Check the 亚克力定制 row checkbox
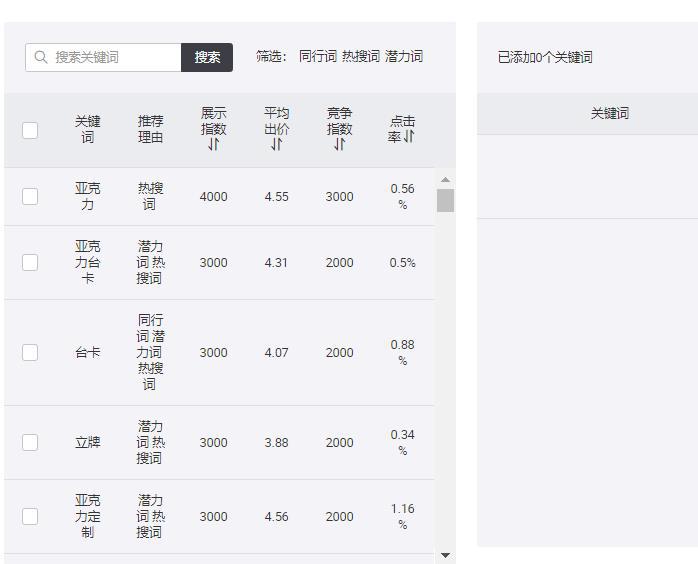698x564 pixels. point(30,517)
